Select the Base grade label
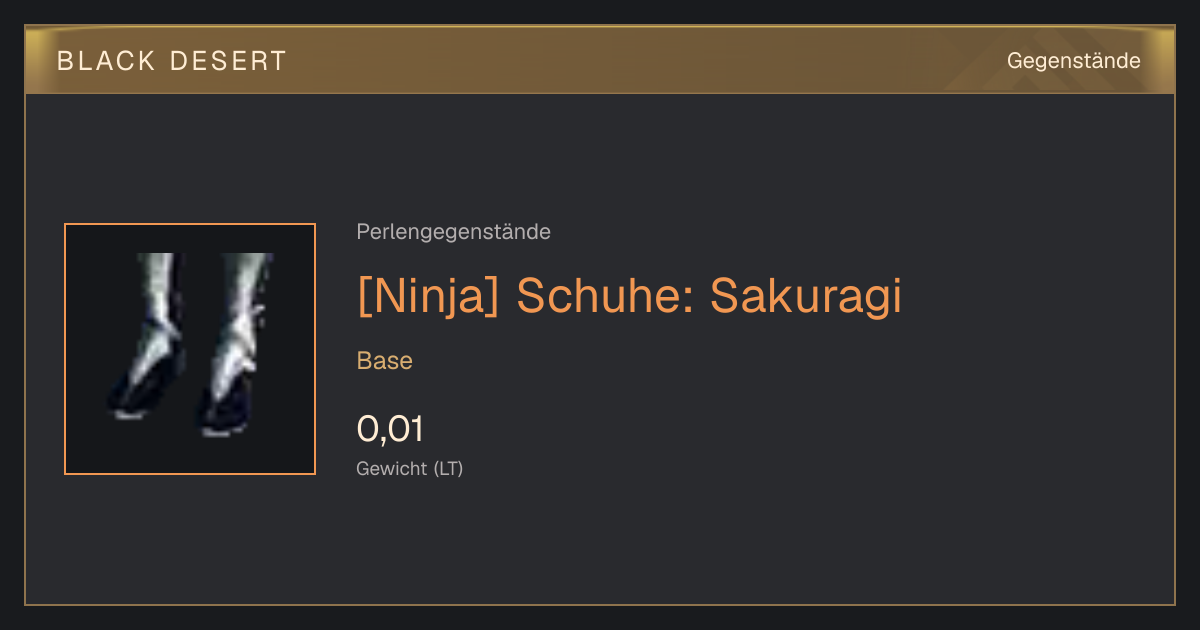The height and width of the screenshot is (630, 1200). coord(385,361)
